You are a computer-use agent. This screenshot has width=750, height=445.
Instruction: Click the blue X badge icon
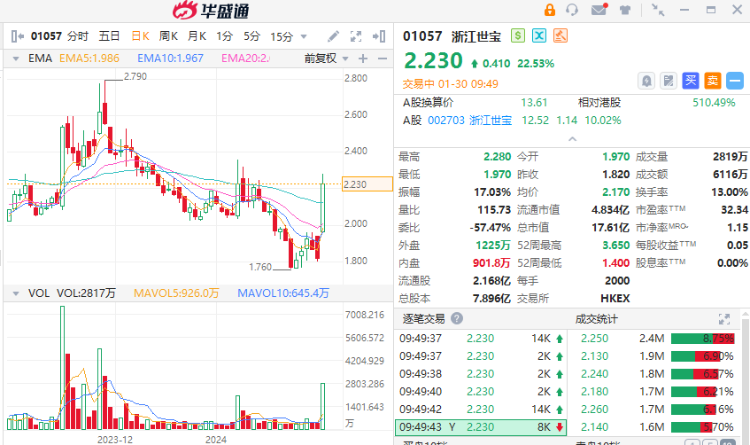pos(539,35)
